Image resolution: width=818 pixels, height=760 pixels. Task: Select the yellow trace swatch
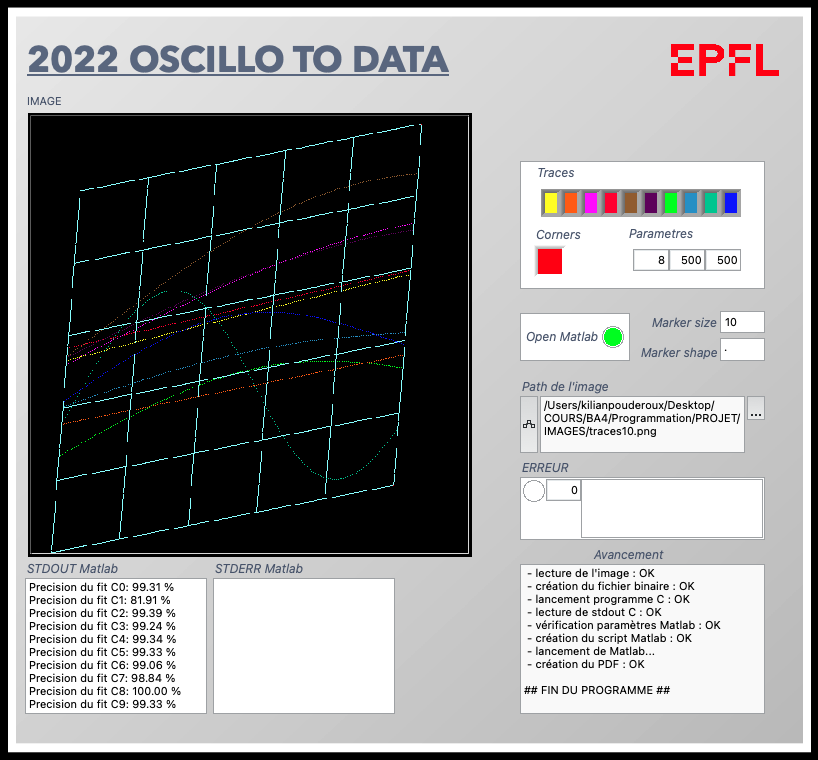551,203
